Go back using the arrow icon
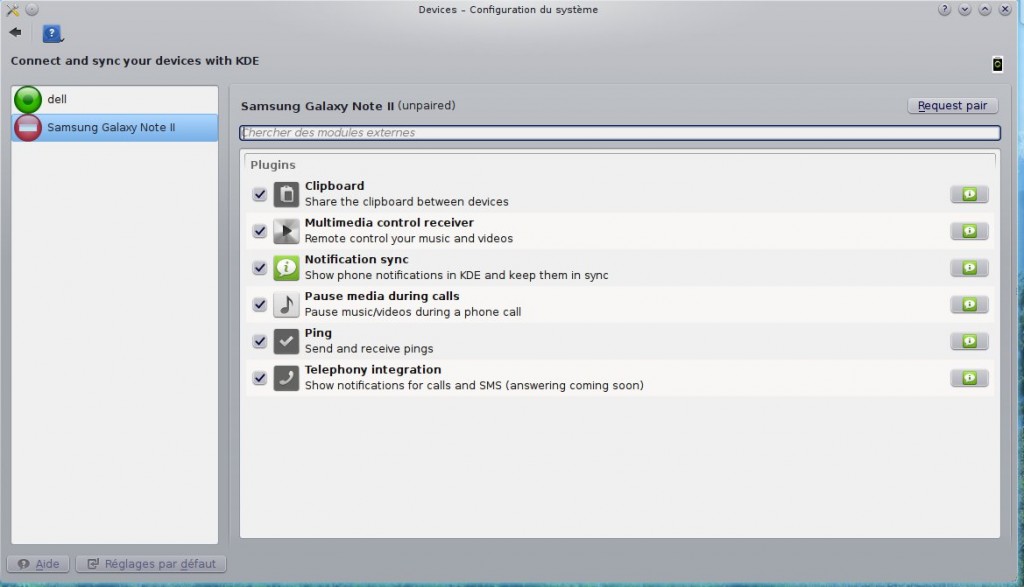 point(16,32)
